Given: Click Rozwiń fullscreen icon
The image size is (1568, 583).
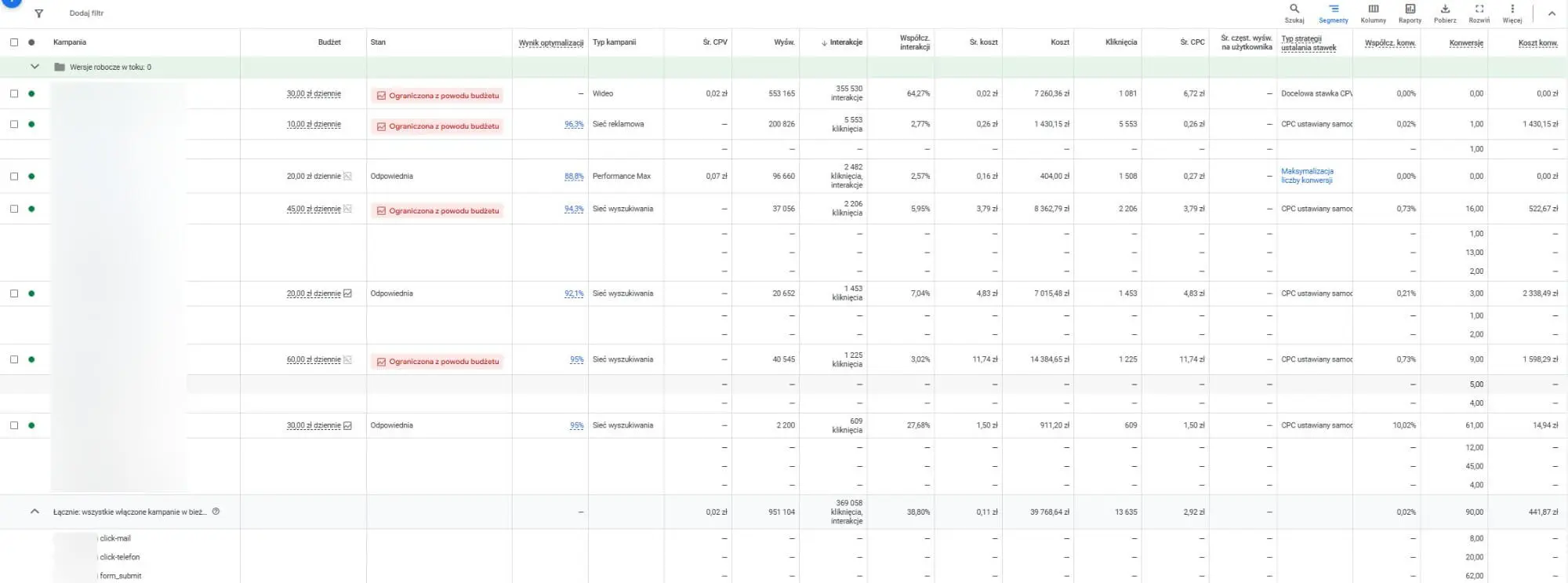Looking at the screenshot, I should 1479,9.
